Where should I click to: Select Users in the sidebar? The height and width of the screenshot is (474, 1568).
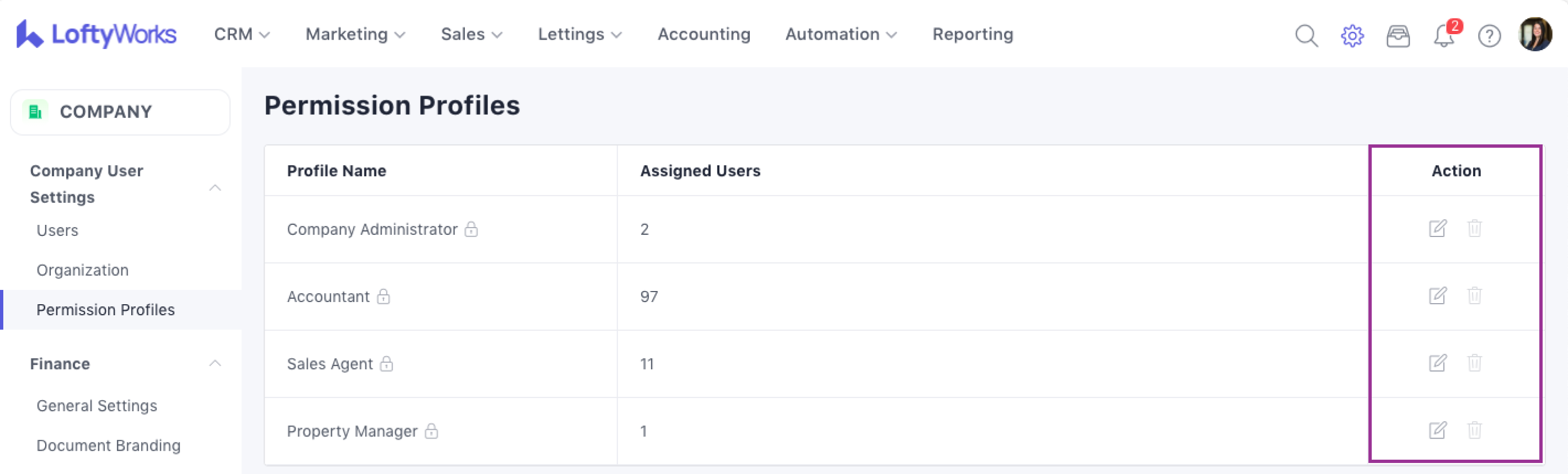click(57, 230)
